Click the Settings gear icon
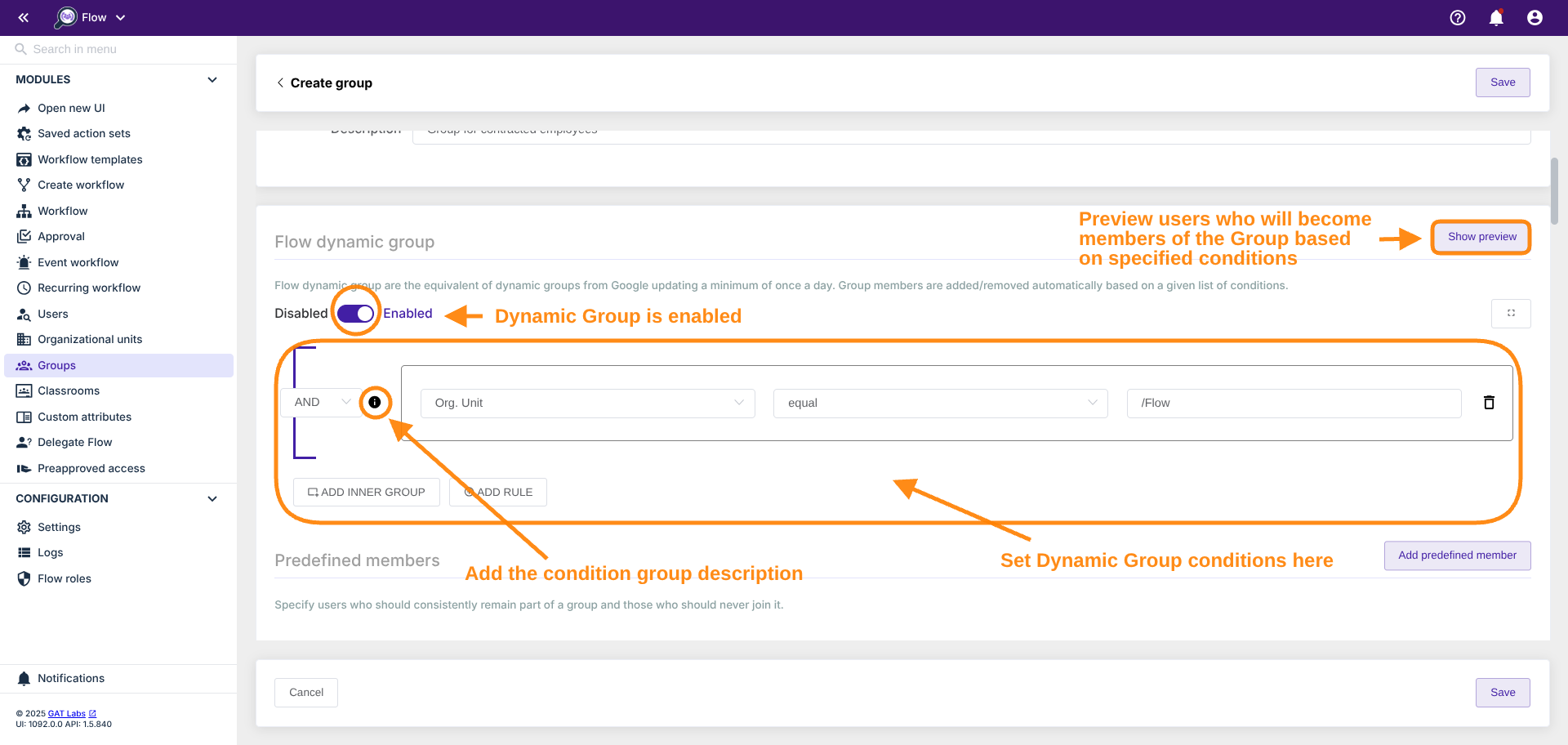 (x=24, y=527)
